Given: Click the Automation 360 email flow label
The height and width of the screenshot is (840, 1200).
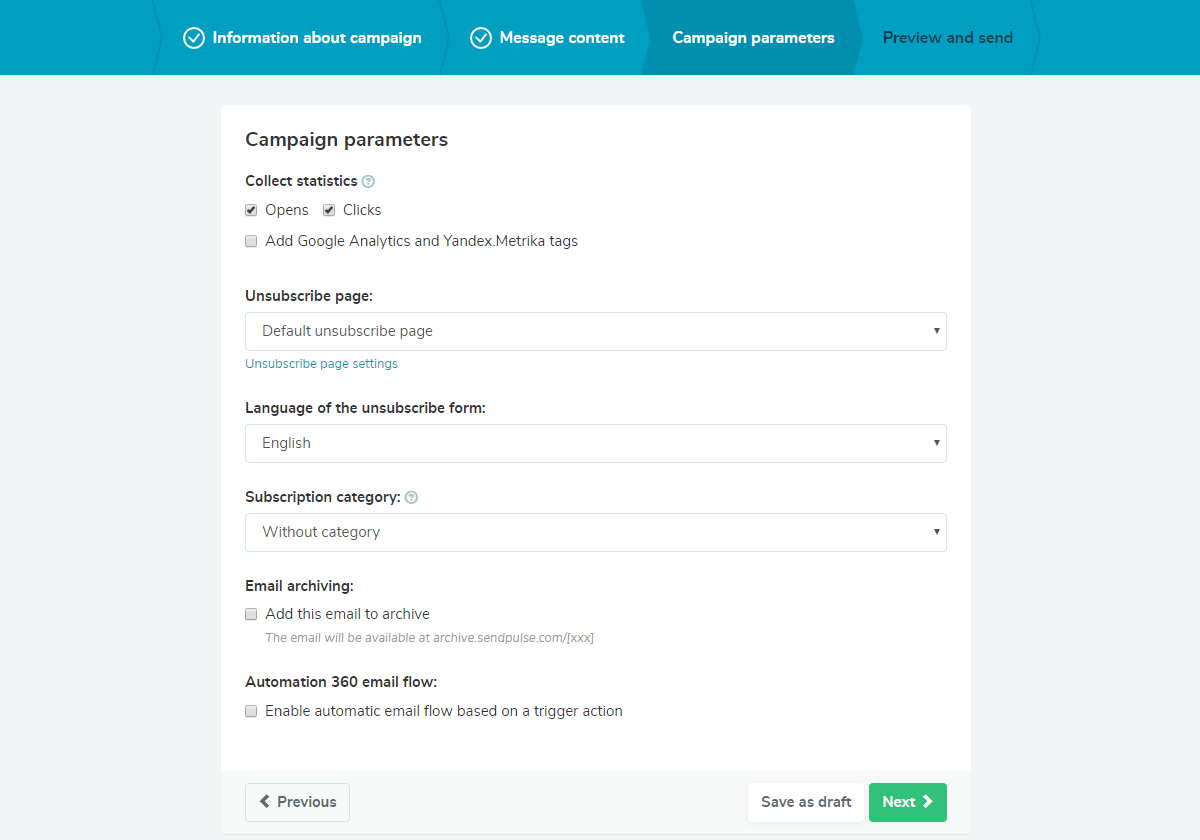Looking at the screenshot, I should tap(341, 682).
